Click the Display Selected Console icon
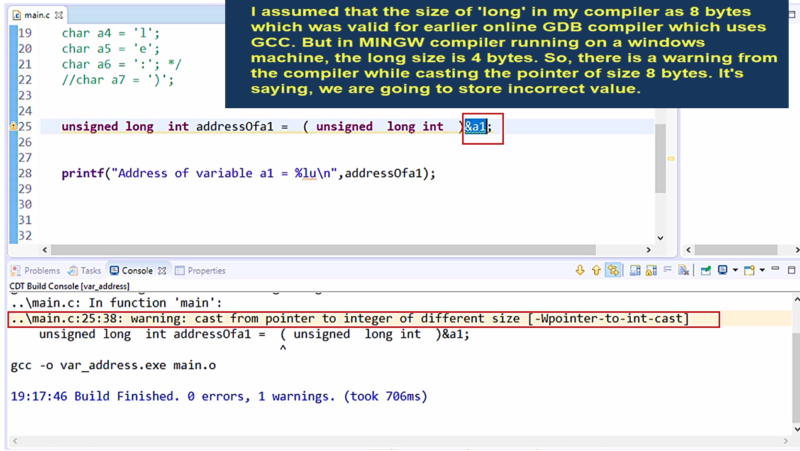 point(722,270)
